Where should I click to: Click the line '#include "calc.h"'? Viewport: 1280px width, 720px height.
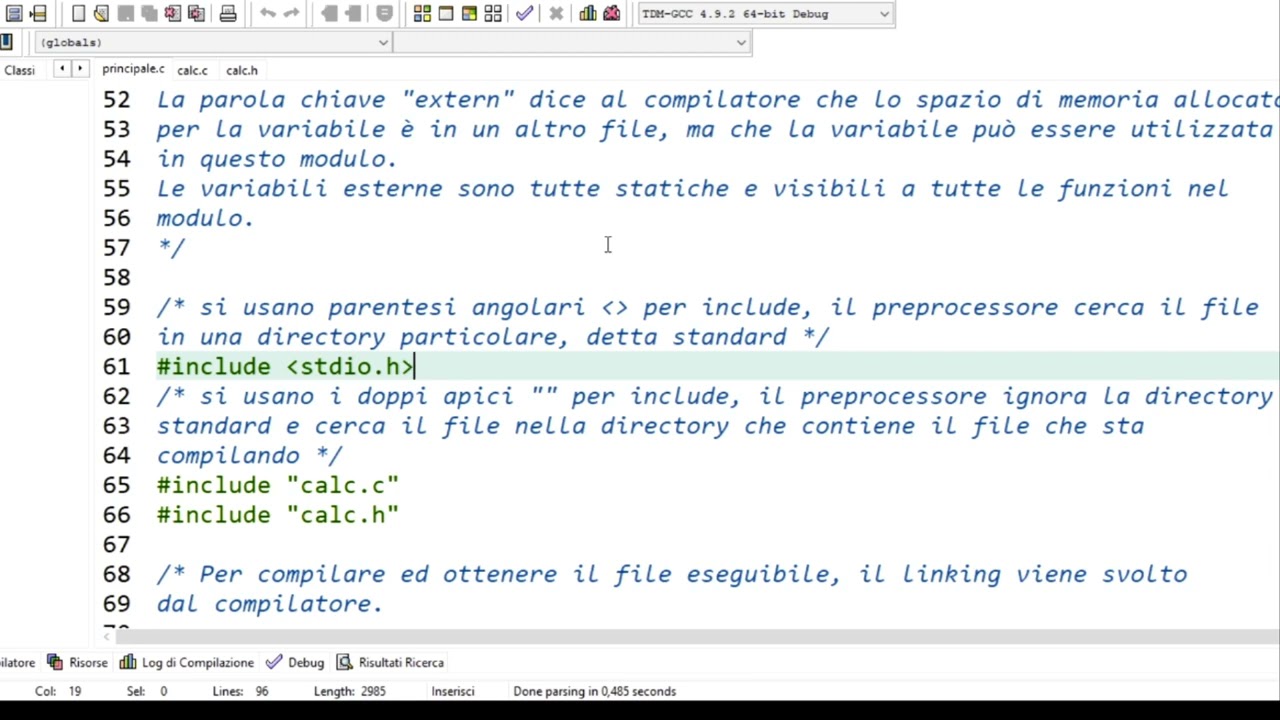click(278, 515)
